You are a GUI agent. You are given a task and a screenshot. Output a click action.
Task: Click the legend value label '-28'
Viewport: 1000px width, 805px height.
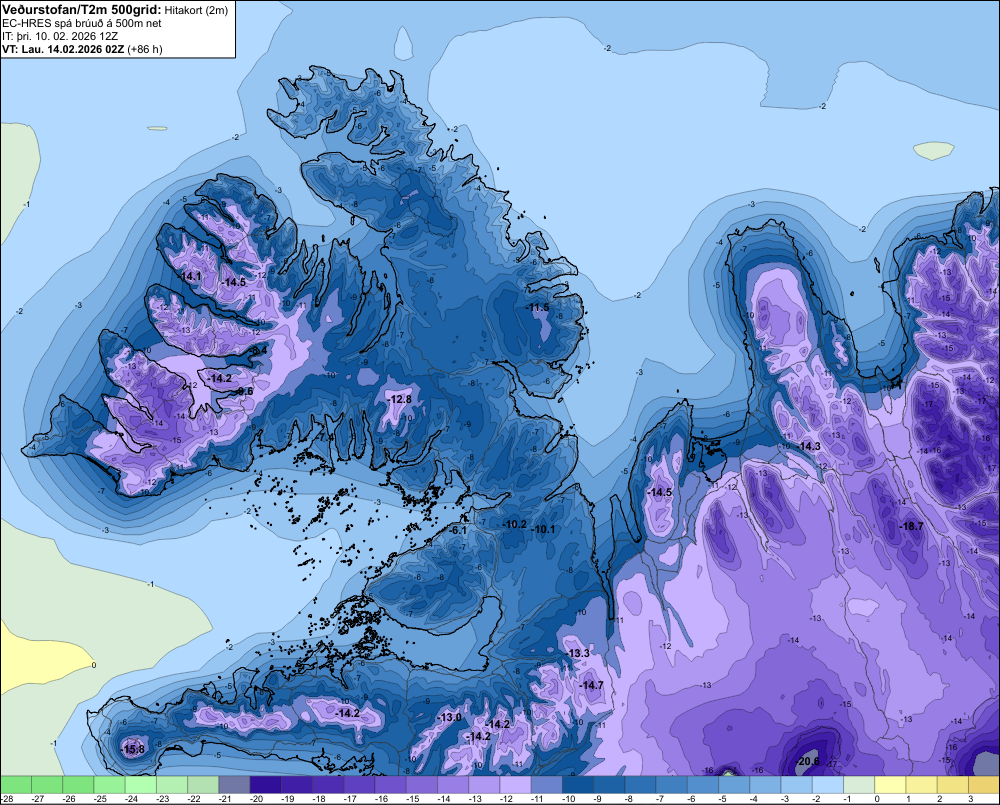(6, 799)
